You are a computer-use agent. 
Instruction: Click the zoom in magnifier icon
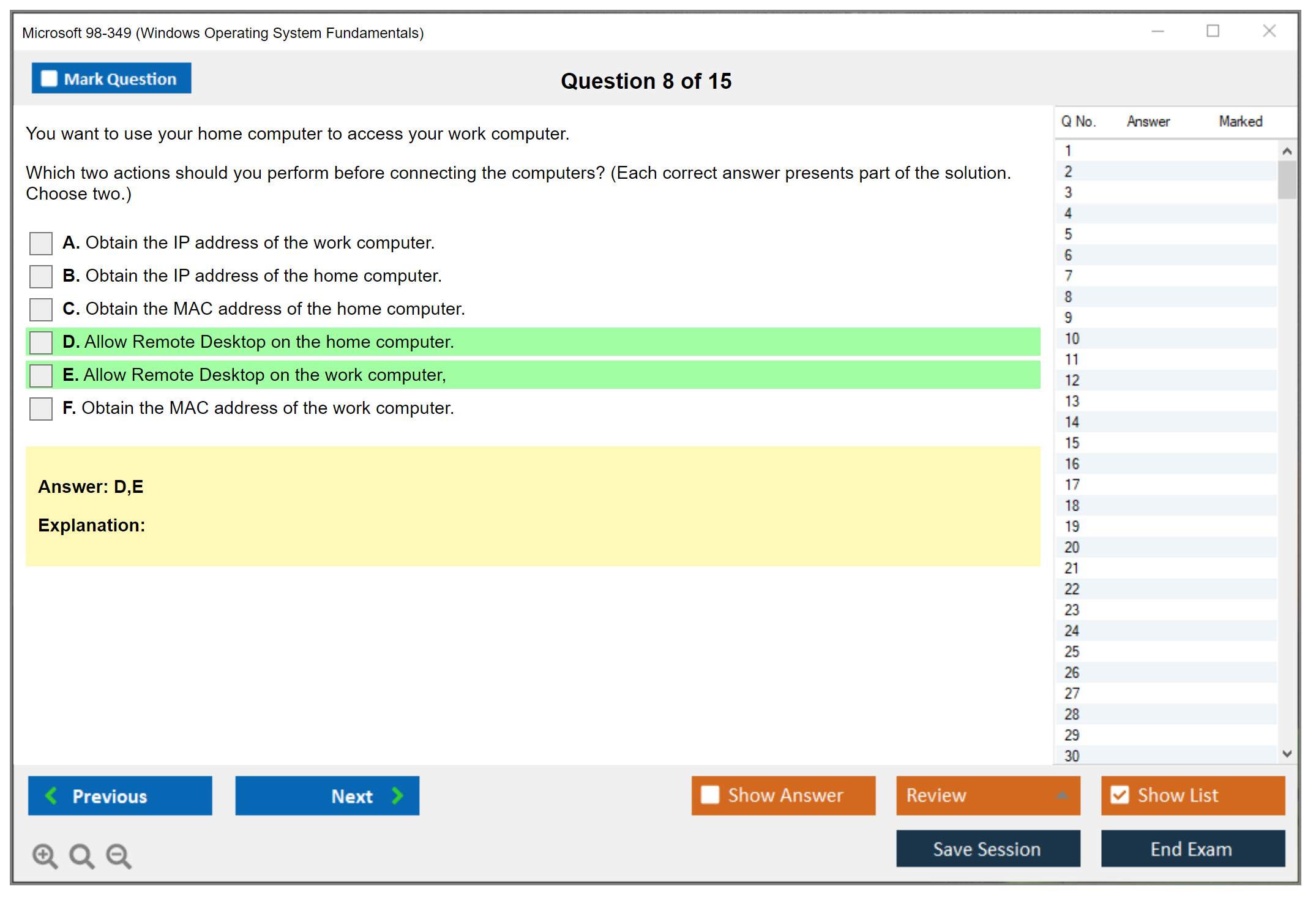click(45, 855)
